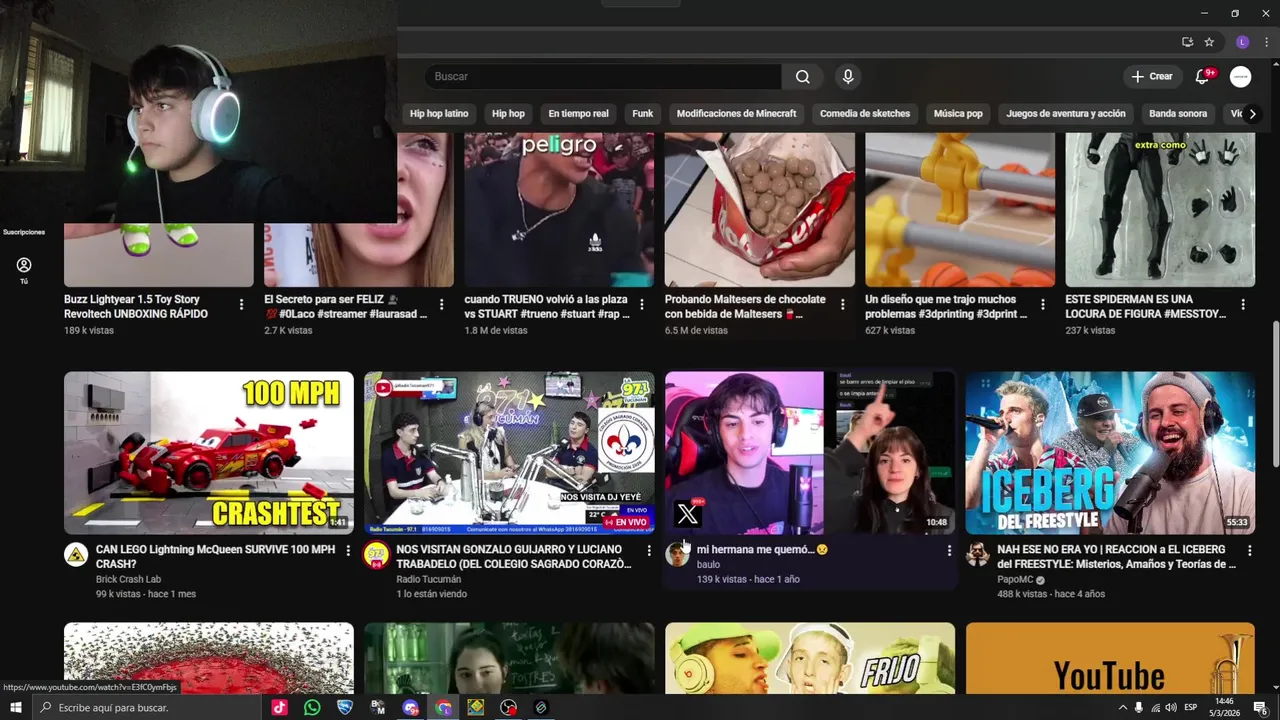
Task: Open the volume control in system tray
Action: (x=1171, y=708)
